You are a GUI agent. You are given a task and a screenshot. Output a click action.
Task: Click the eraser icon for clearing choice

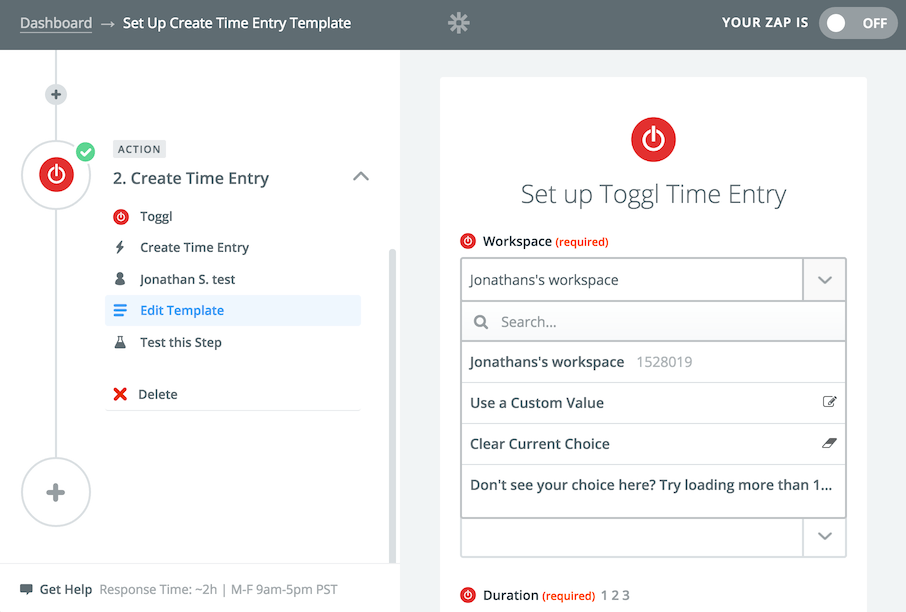pos(829,443)
